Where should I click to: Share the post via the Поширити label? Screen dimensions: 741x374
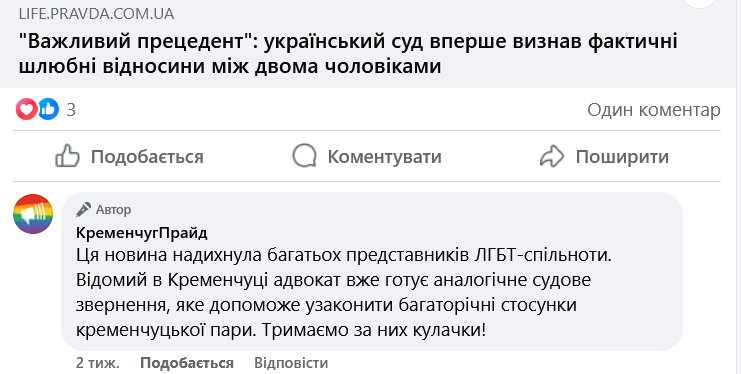coord(622,157)
